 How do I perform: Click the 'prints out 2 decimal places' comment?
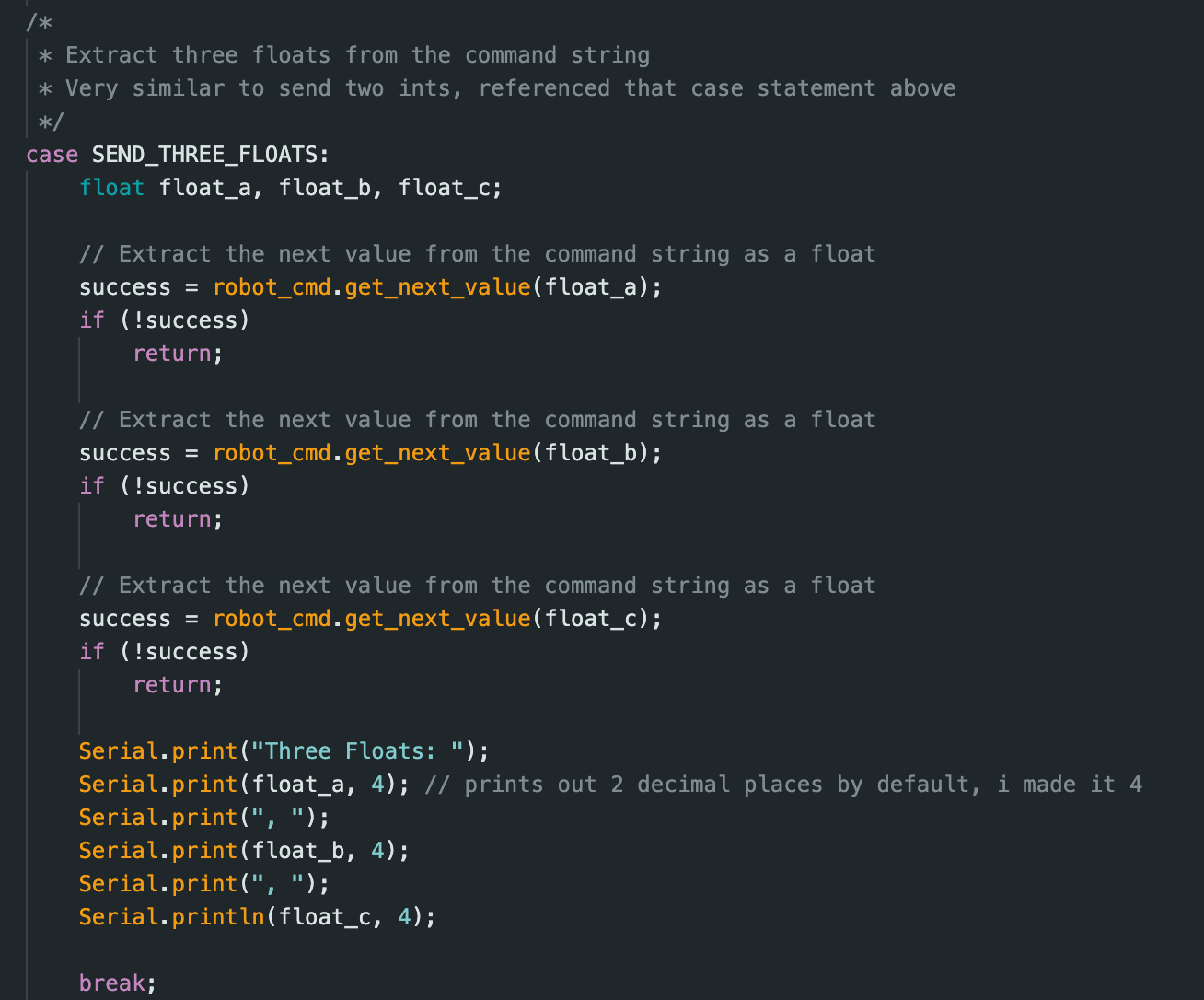click(782, 785)
